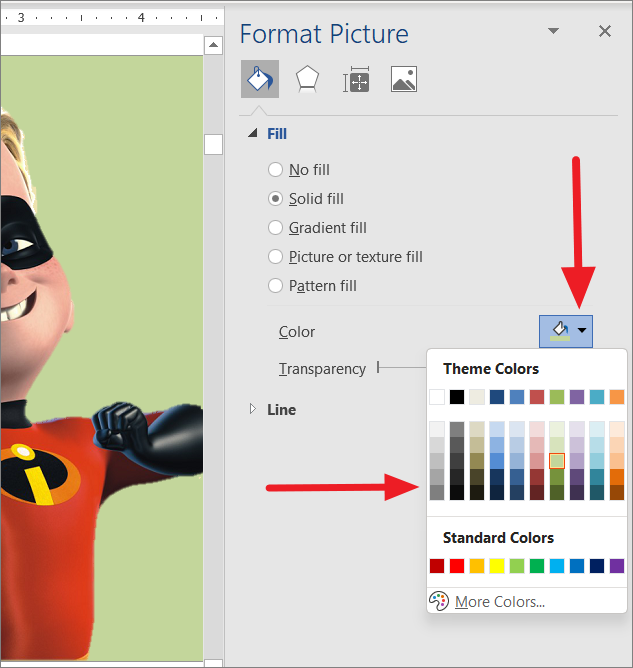
Task: Click the Transparency slider track
Action: (x=402, y=367)
